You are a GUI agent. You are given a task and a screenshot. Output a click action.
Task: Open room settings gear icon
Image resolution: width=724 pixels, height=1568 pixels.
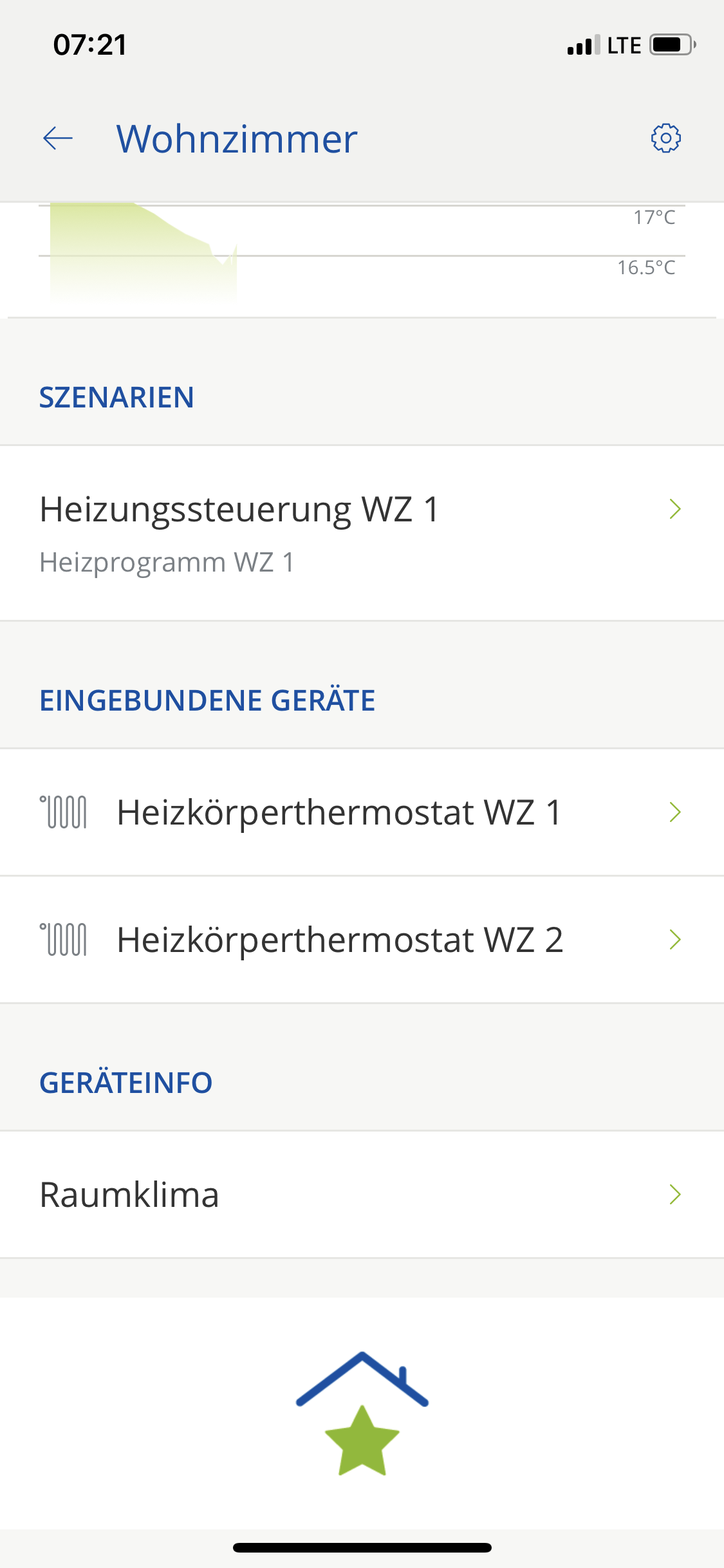(x=666, y=138)
